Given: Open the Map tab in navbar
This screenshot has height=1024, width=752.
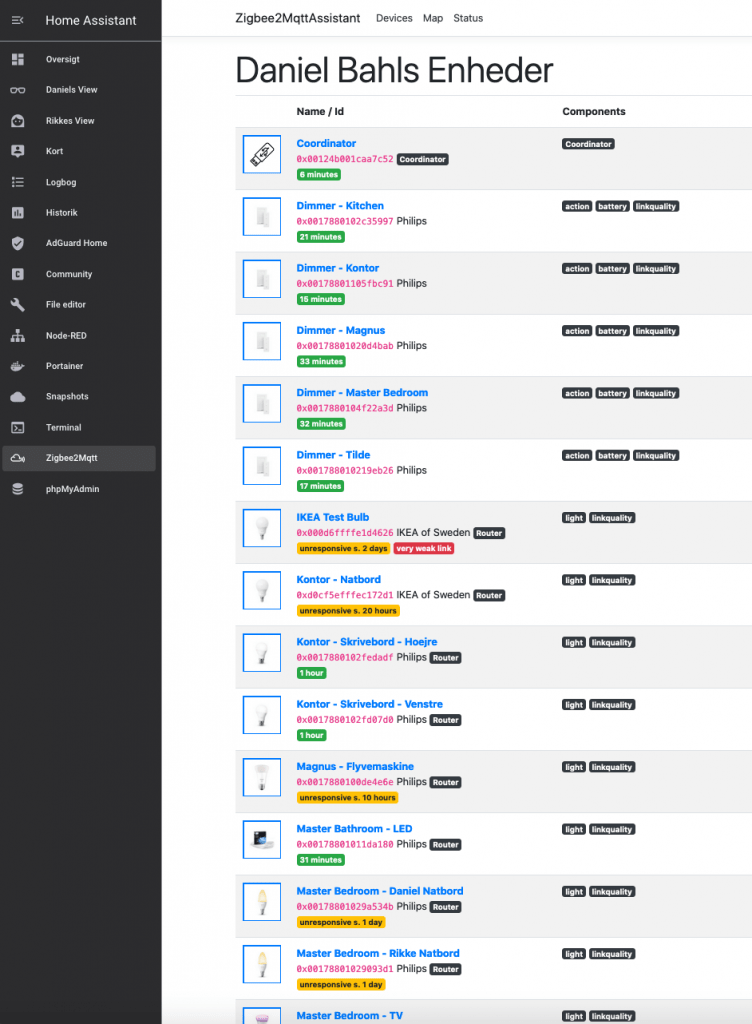Looking at the screenshot, I should pyautogui.click(x=433, y=18).
